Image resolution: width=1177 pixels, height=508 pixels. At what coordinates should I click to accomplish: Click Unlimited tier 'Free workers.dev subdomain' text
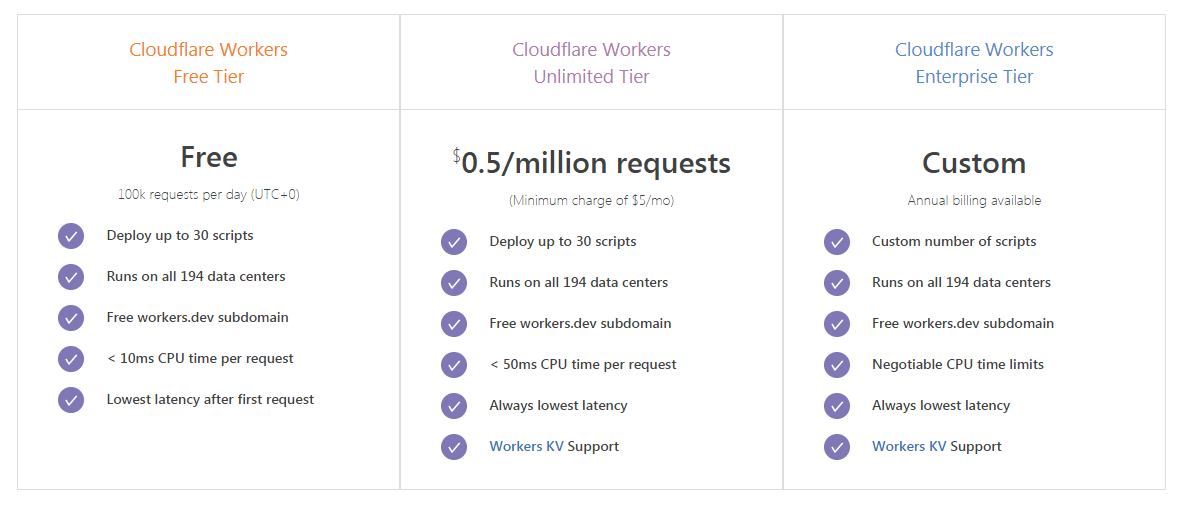tap(580, 324)
